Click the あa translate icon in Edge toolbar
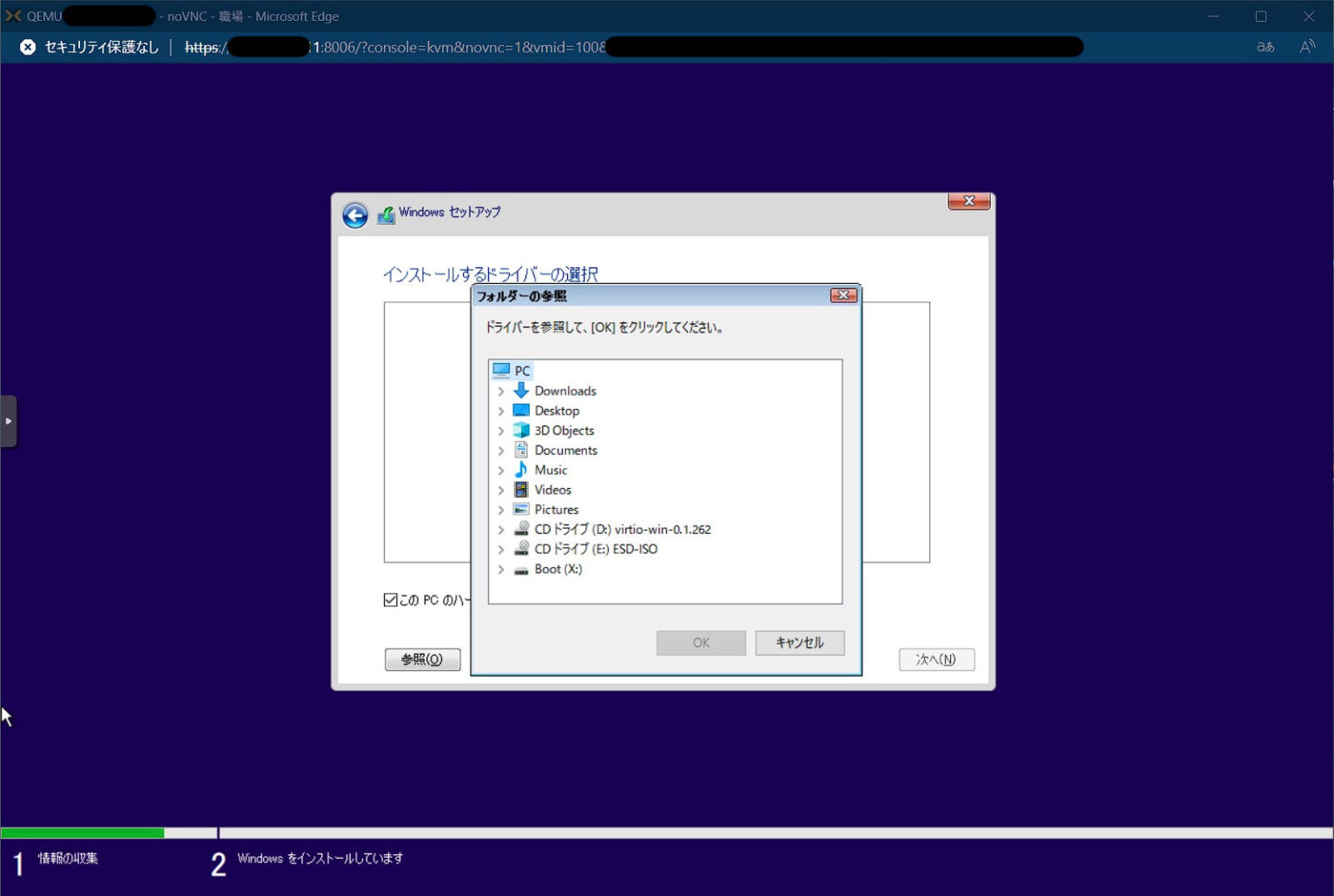The height and width of the screenshot is (896, 1334). tap(1265, 48)
